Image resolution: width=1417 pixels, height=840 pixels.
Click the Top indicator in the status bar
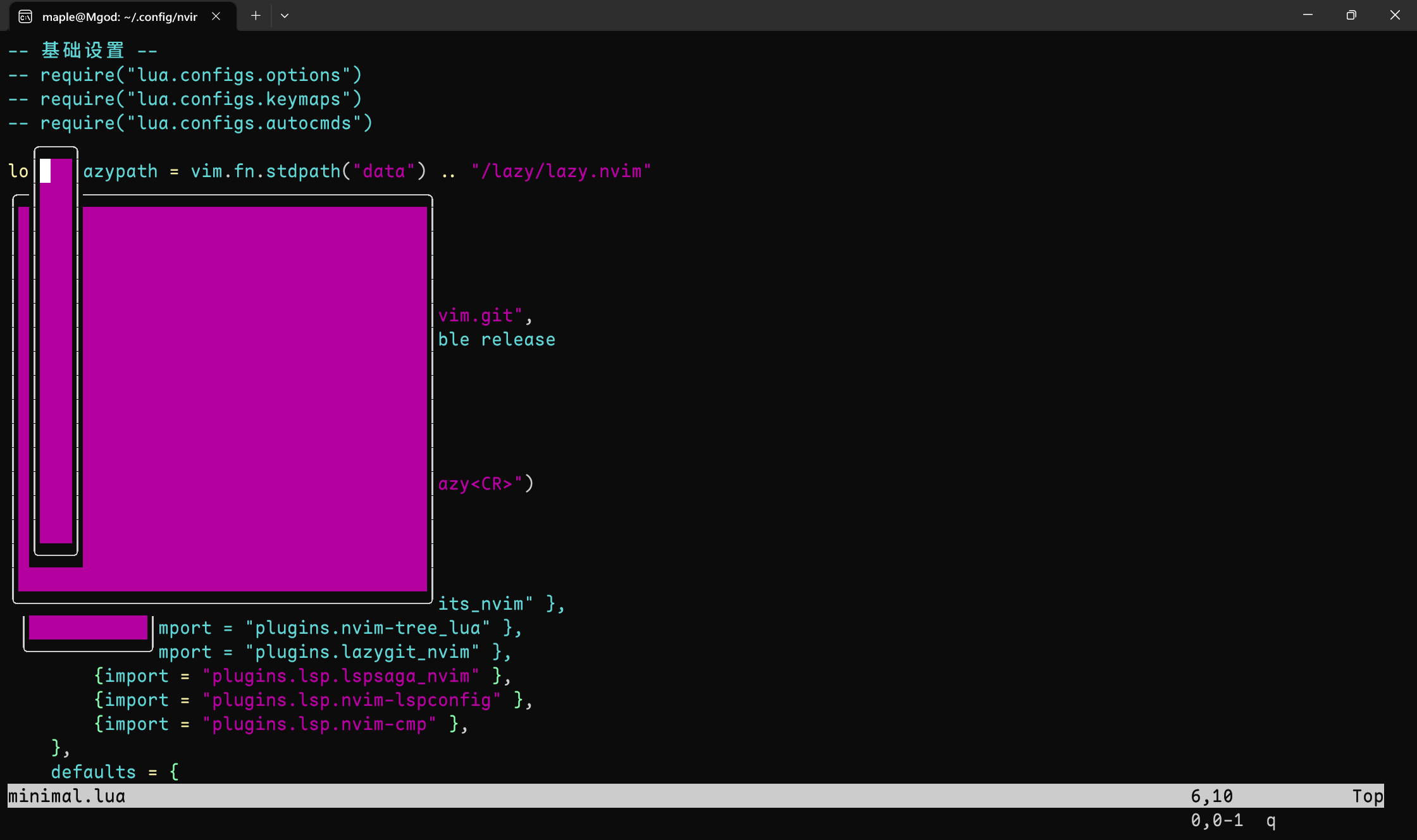click(1367, 796)
